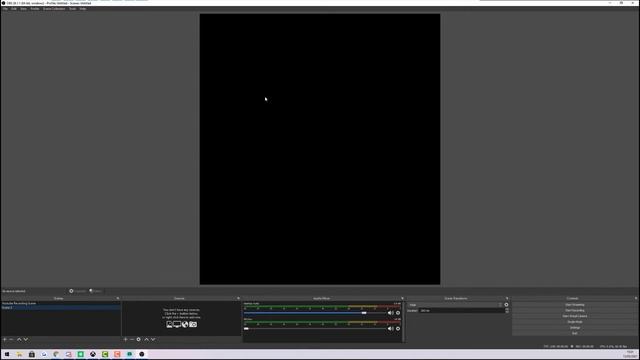Mute the Desktop Audio channel
The width and height of the screenshot is (640, 360).
click(391, 313)
